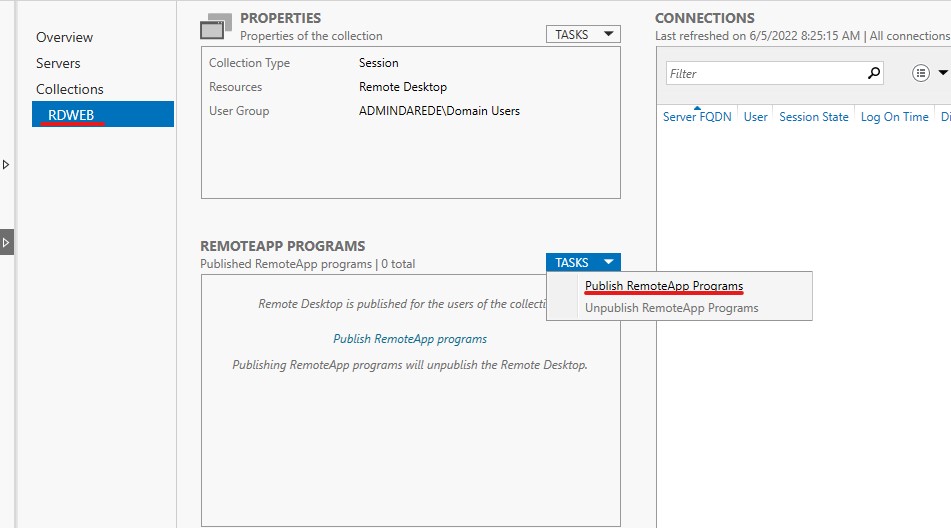The image size is (951, 528).
Task: Open Collections in the sidebar
Action: (70, 89)
